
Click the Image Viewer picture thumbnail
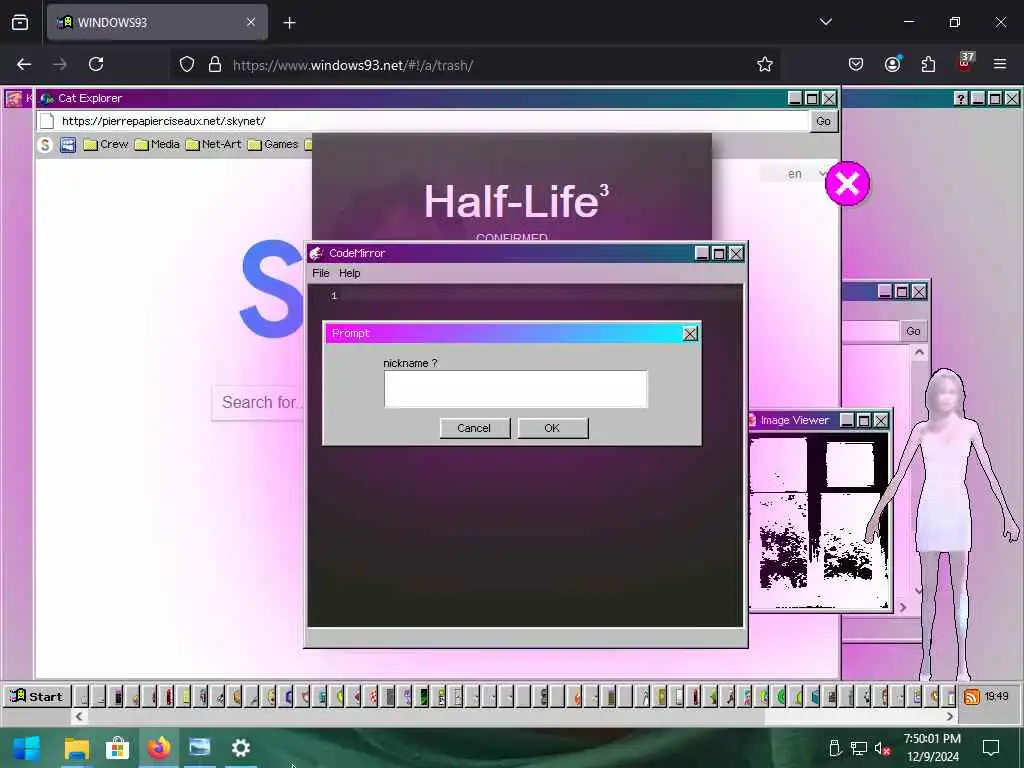[x=819, y=521]
